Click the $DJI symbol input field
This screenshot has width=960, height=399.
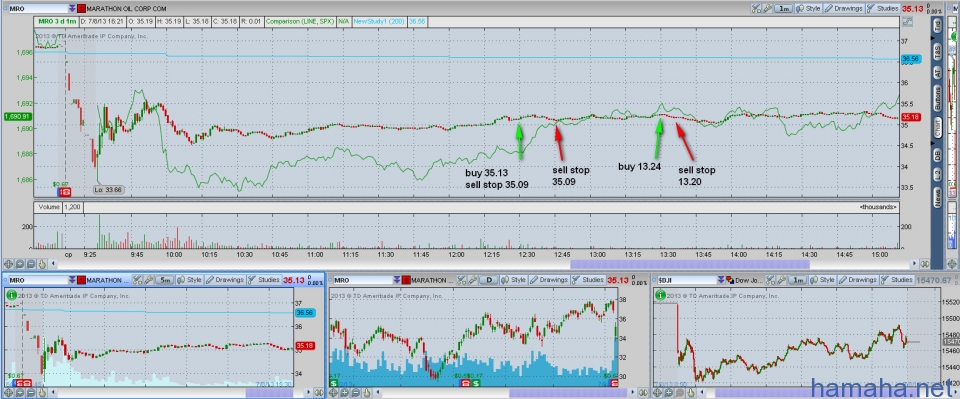(x=688, y=280)
